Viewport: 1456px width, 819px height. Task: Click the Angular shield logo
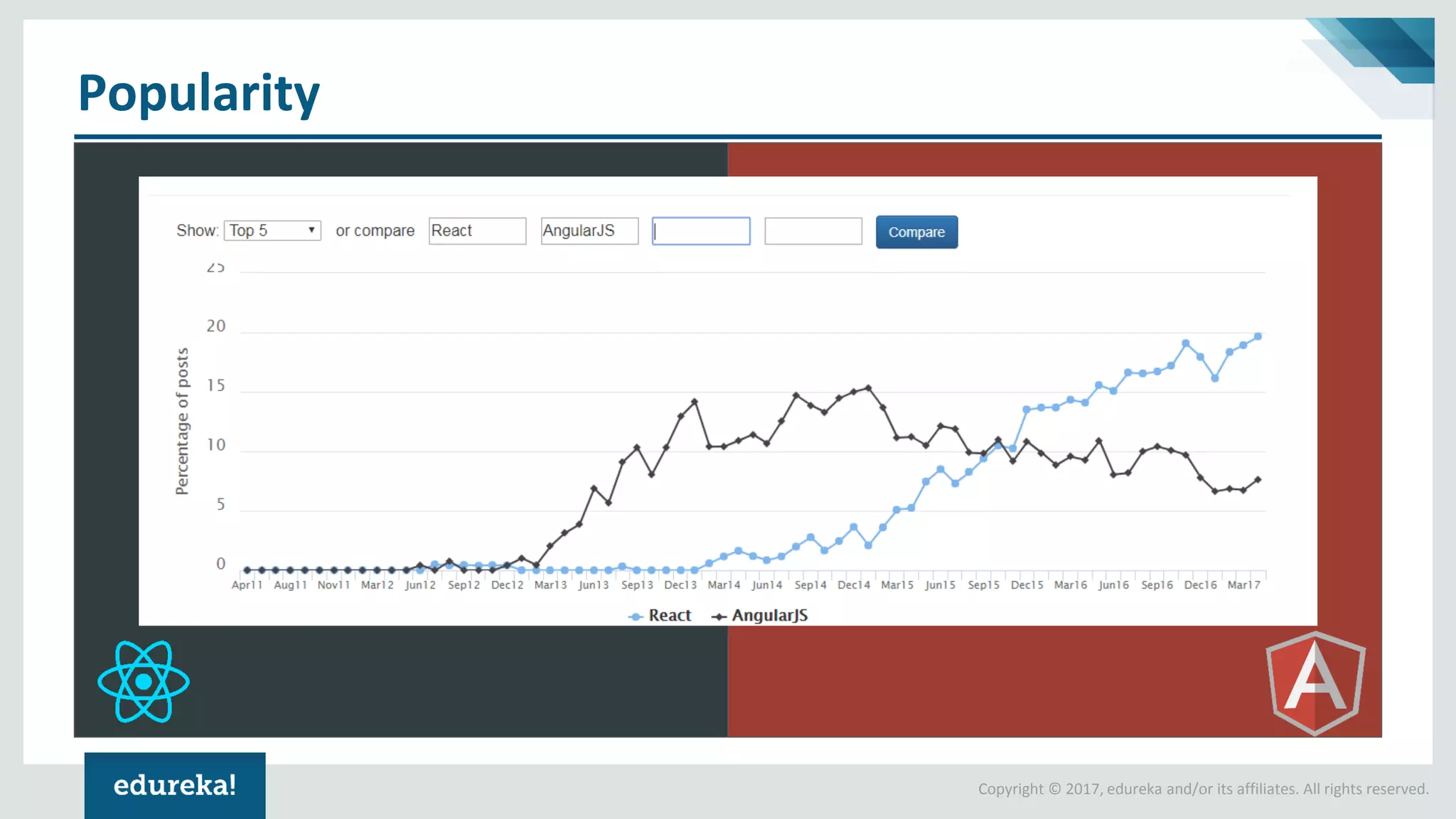[1315, 683]
